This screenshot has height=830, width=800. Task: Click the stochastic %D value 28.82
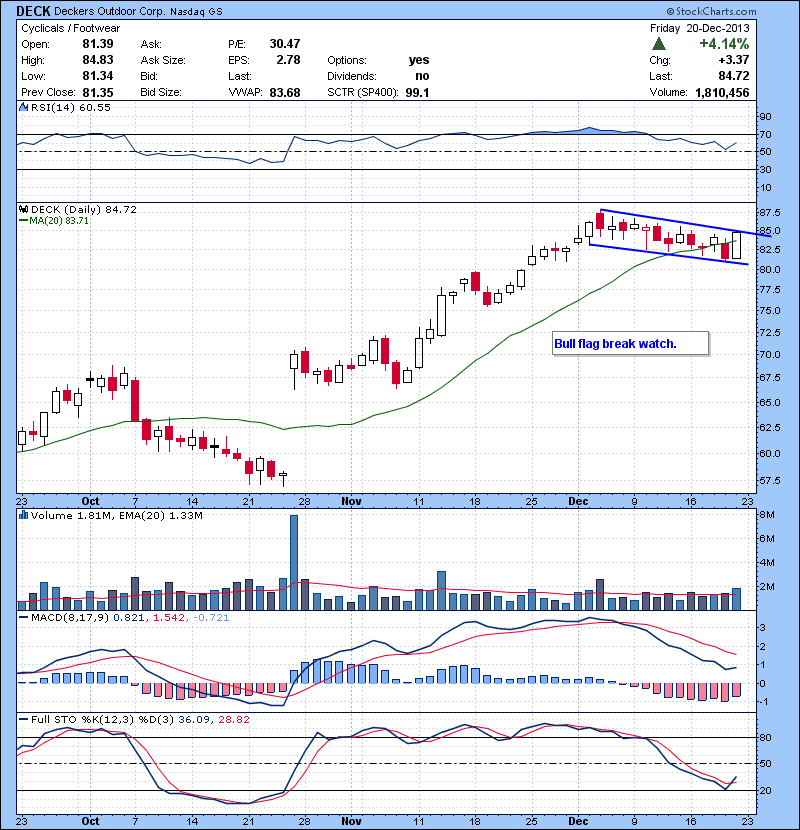[x=233, y=719]
